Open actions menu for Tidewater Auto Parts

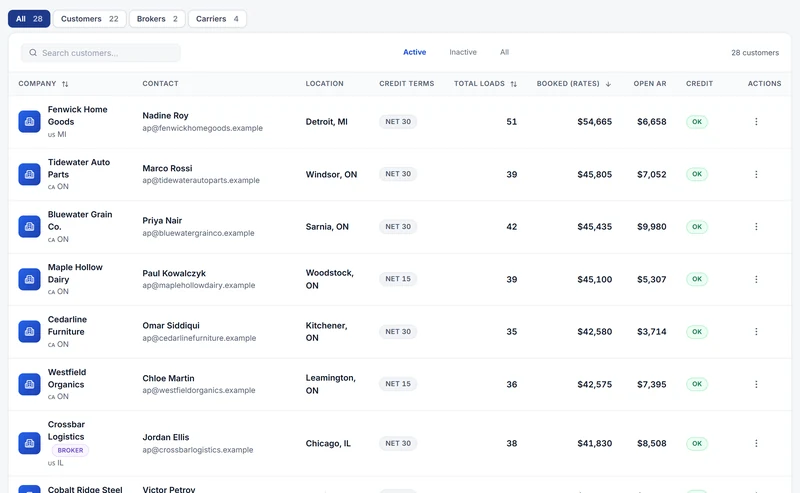(756, 174)
